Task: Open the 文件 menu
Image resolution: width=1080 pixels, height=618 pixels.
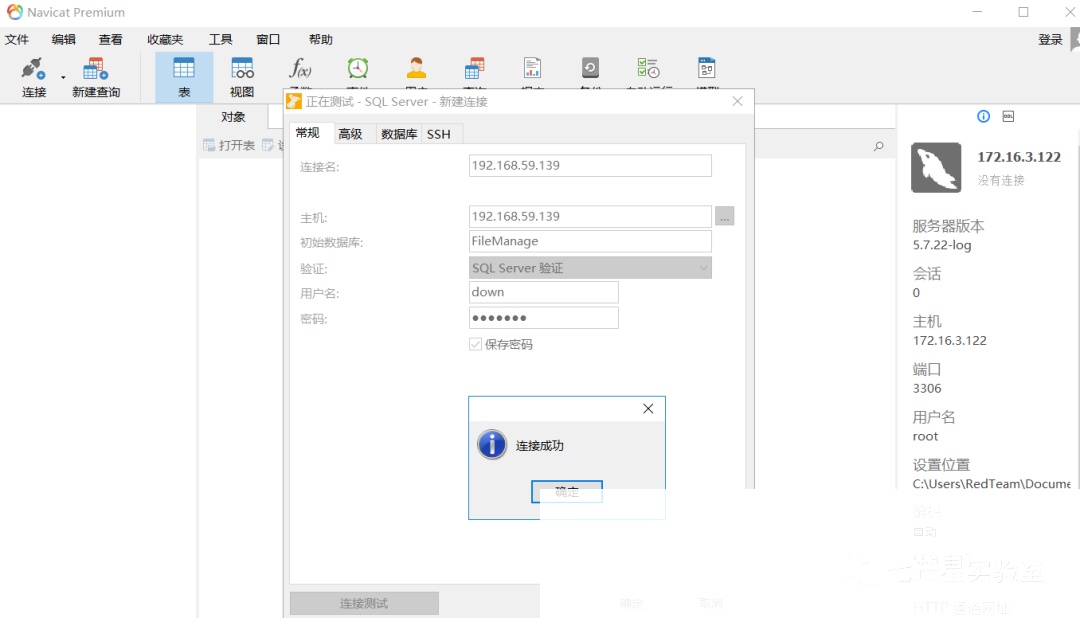Action: tap(17, 39)
